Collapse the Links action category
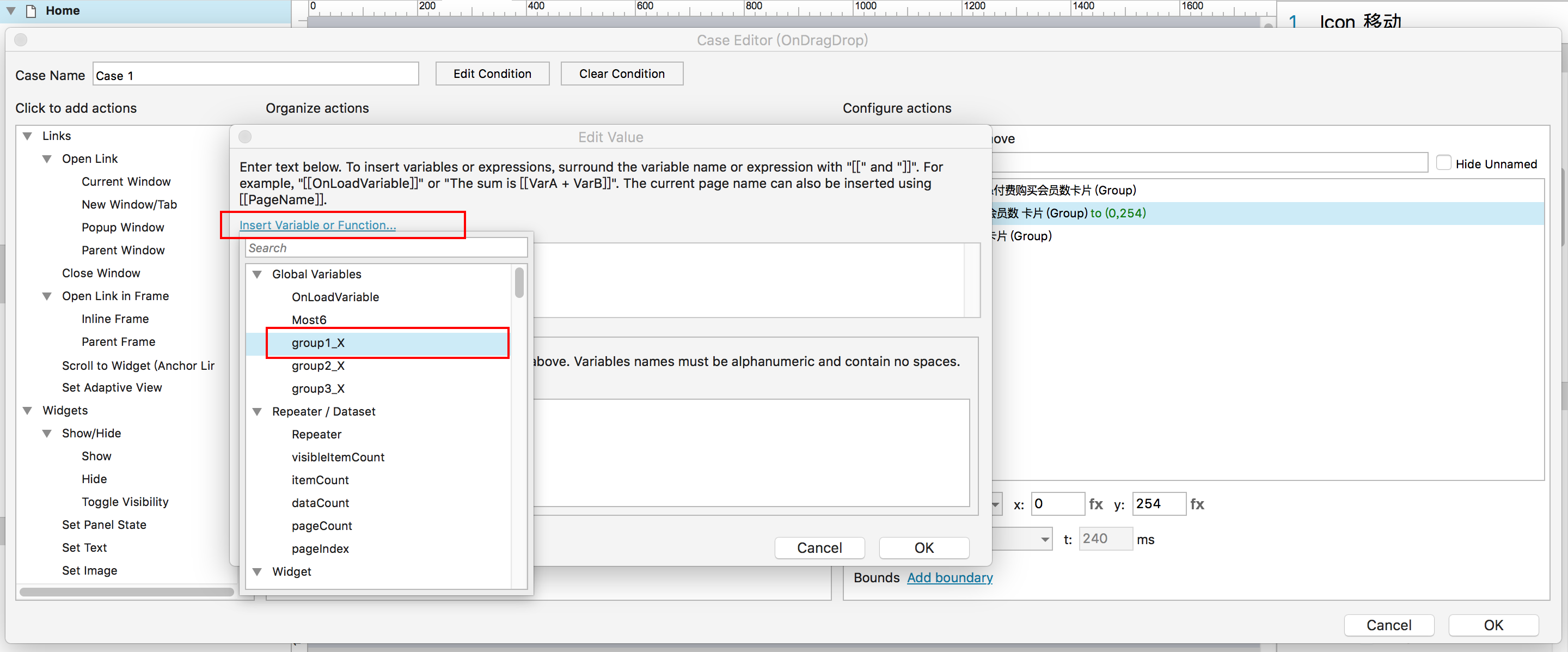1568x652 pixels. coord(27,136)
